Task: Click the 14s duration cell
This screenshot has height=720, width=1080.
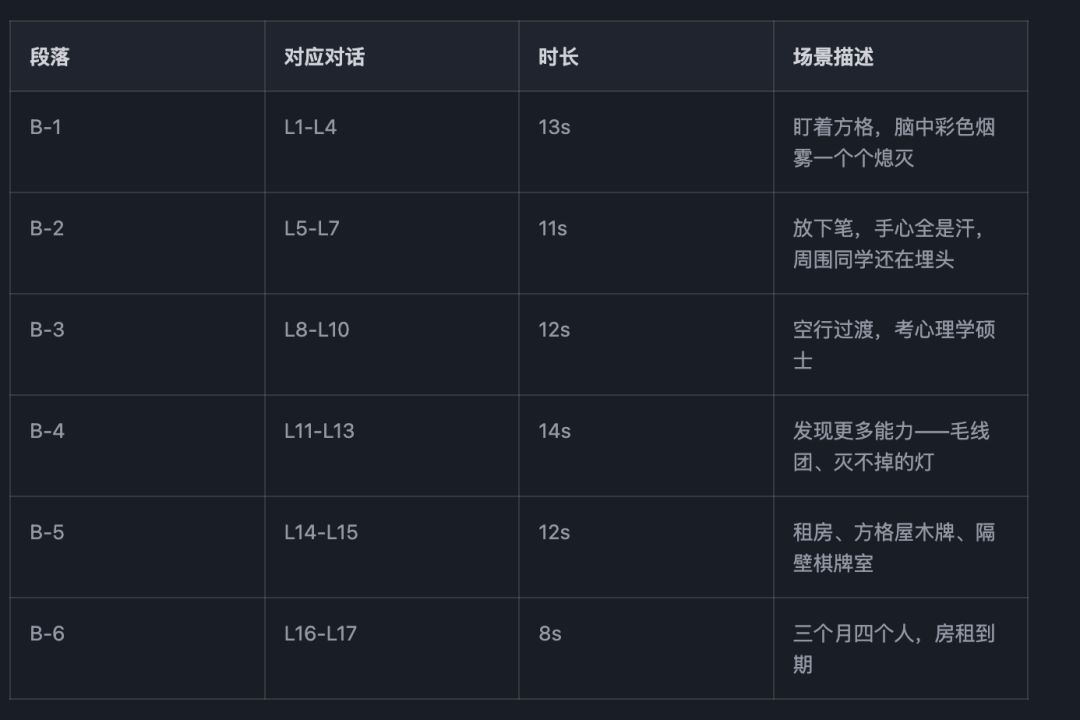Action: pos(555,431)
